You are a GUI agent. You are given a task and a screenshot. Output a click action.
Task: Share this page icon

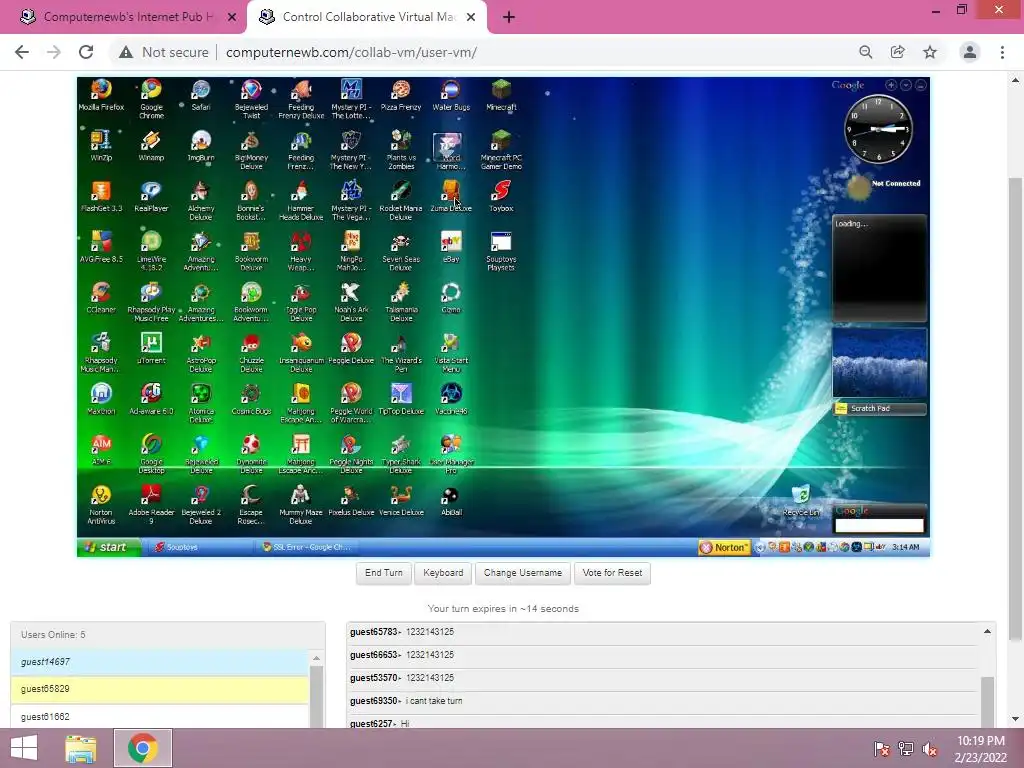pos(897,52)
